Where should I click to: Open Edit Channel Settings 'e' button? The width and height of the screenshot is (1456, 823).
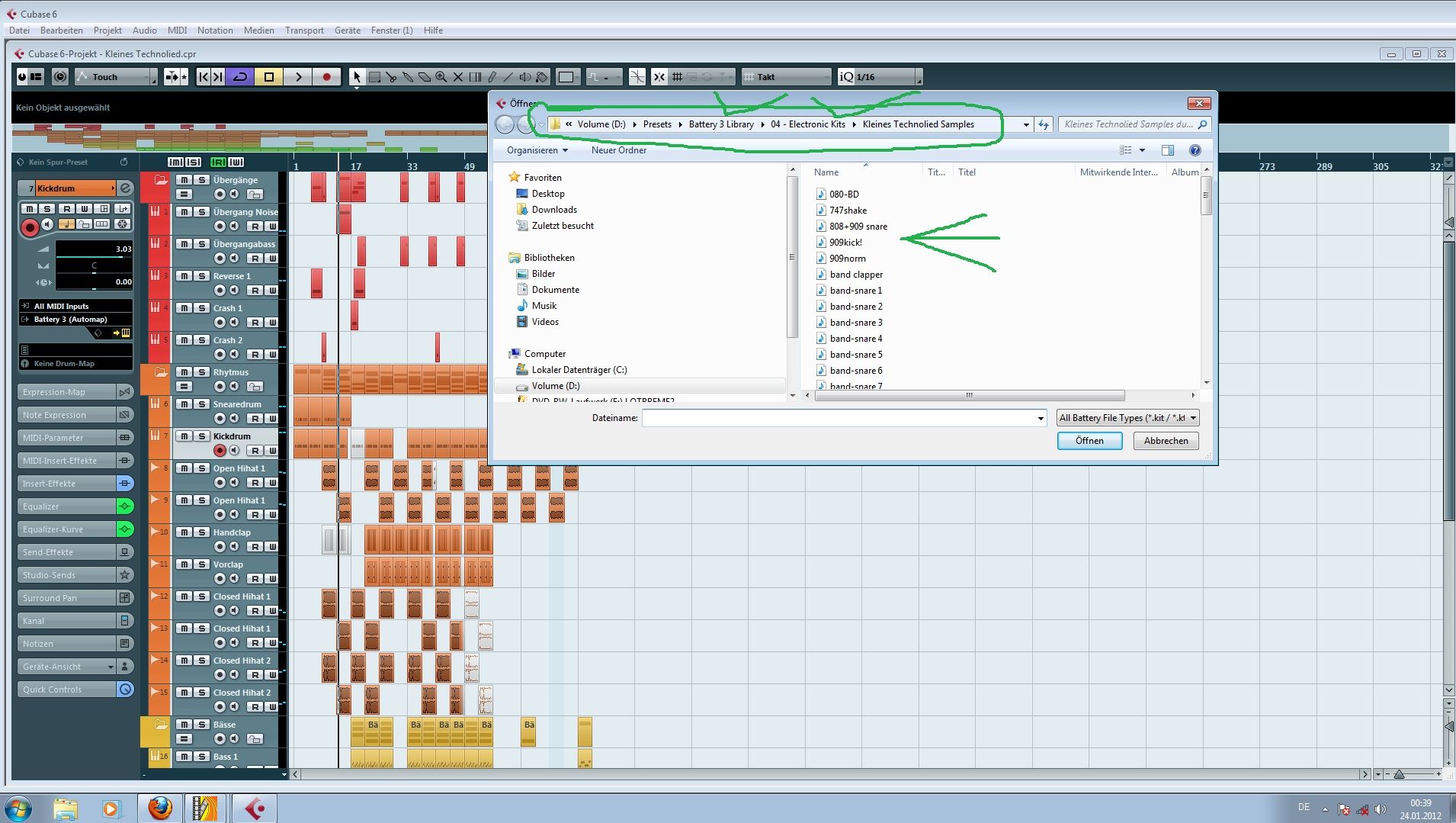click(126, 188)
